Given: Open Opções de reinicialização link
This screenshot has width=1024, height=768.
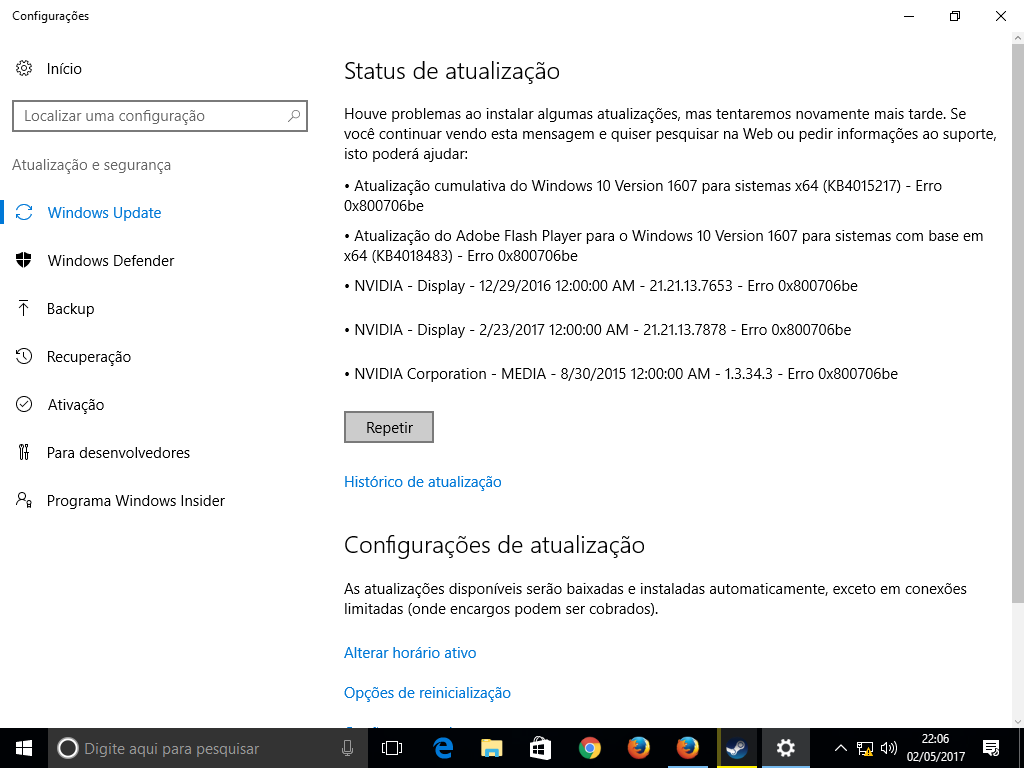Looking at the screenshot, I should 427,693.
